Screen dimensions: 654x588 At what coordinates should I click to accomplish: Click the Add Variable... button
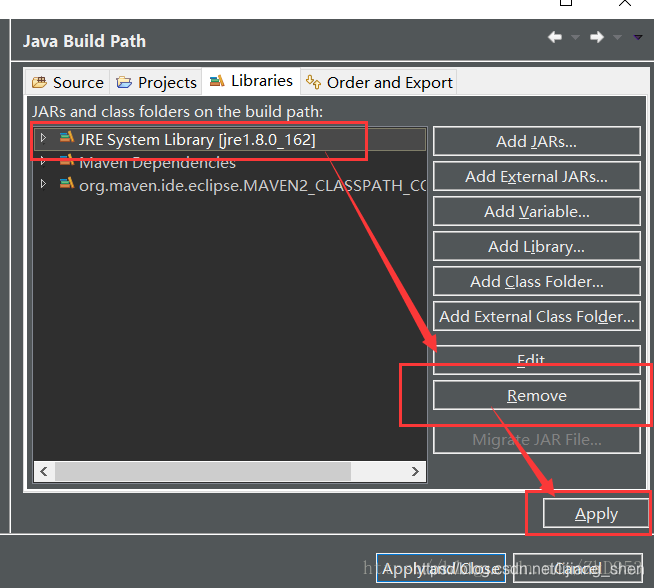[536, 211]
